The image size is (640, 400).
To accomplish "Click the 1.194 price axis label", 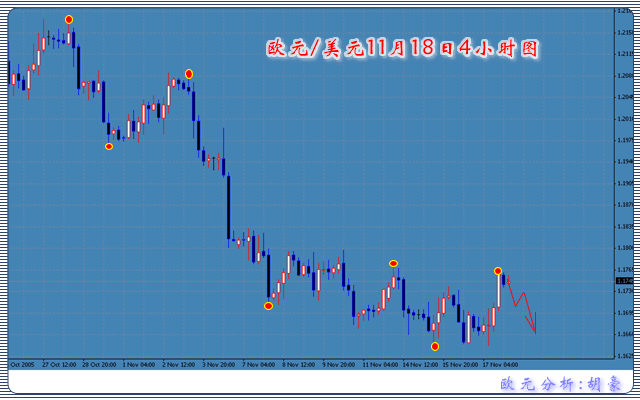I will pyautogui.click(x=625, y=162).
